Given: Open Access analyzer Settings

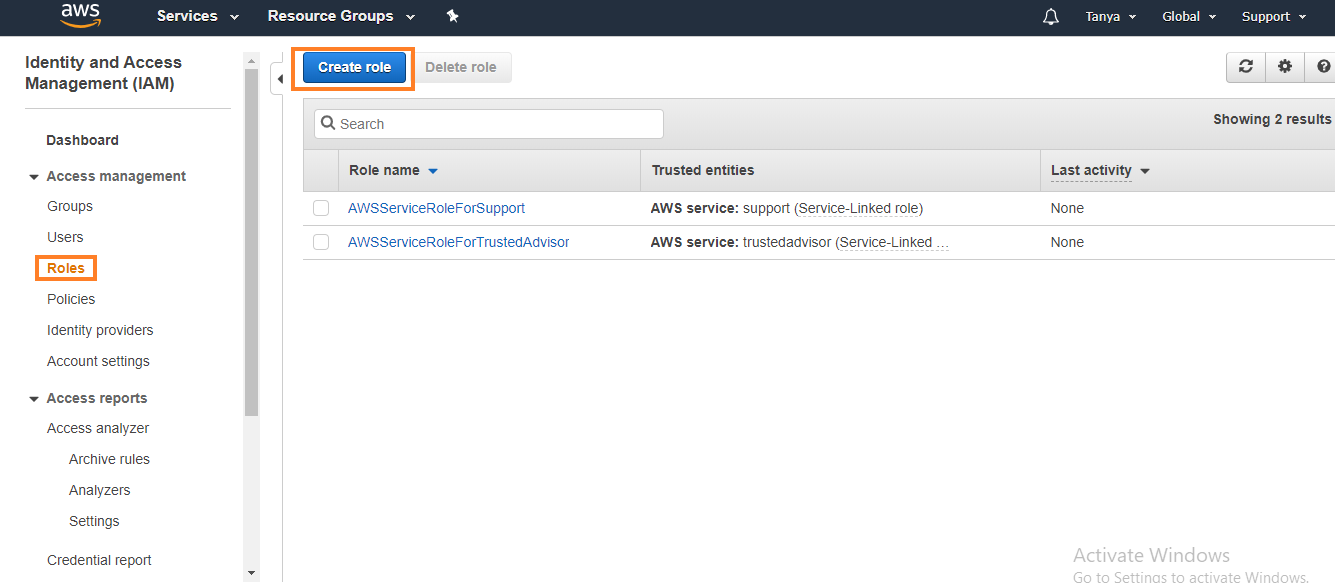Looking at the screenshot, I should click(94, 521).
